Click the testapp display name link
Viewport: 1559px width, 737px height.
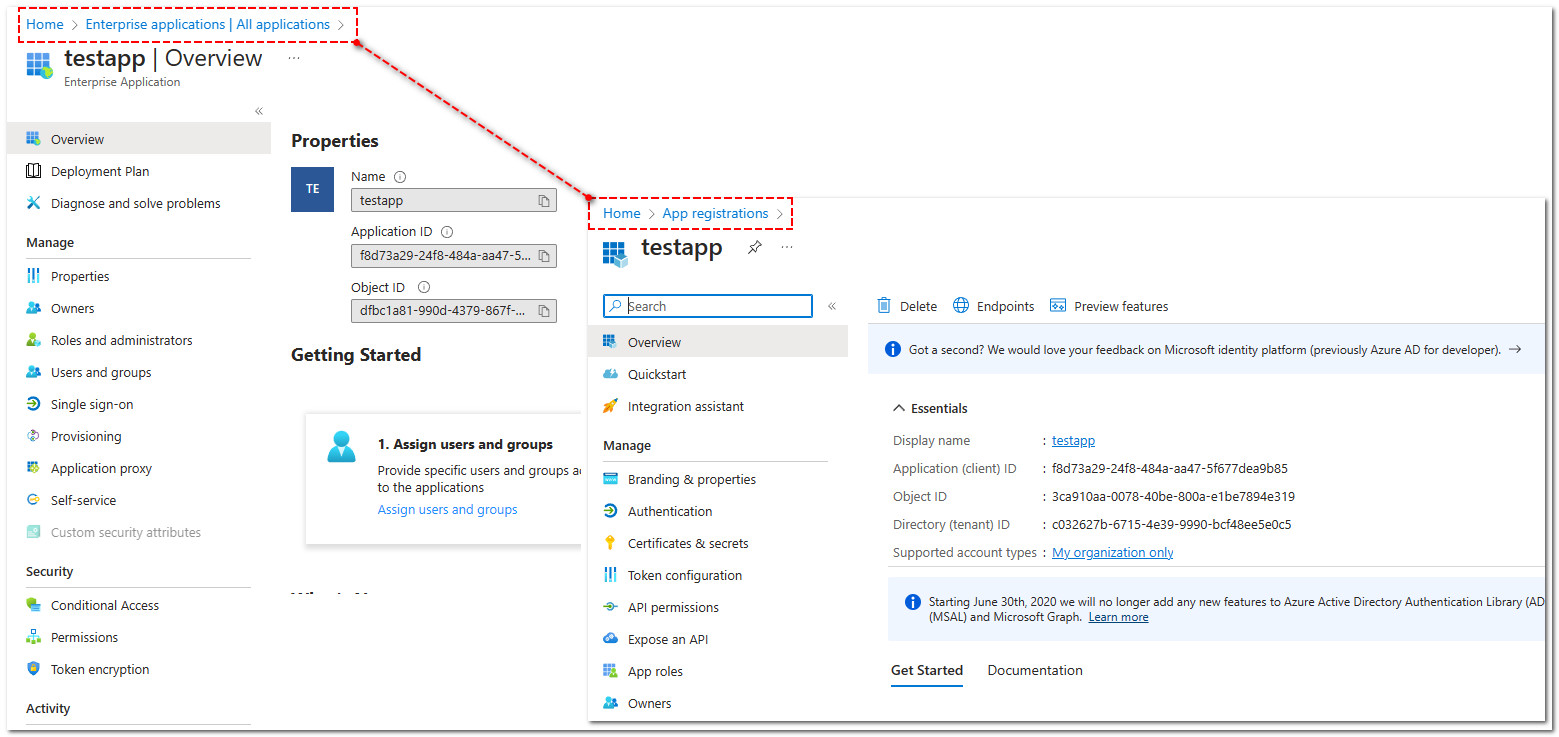tap(1073, 440)
